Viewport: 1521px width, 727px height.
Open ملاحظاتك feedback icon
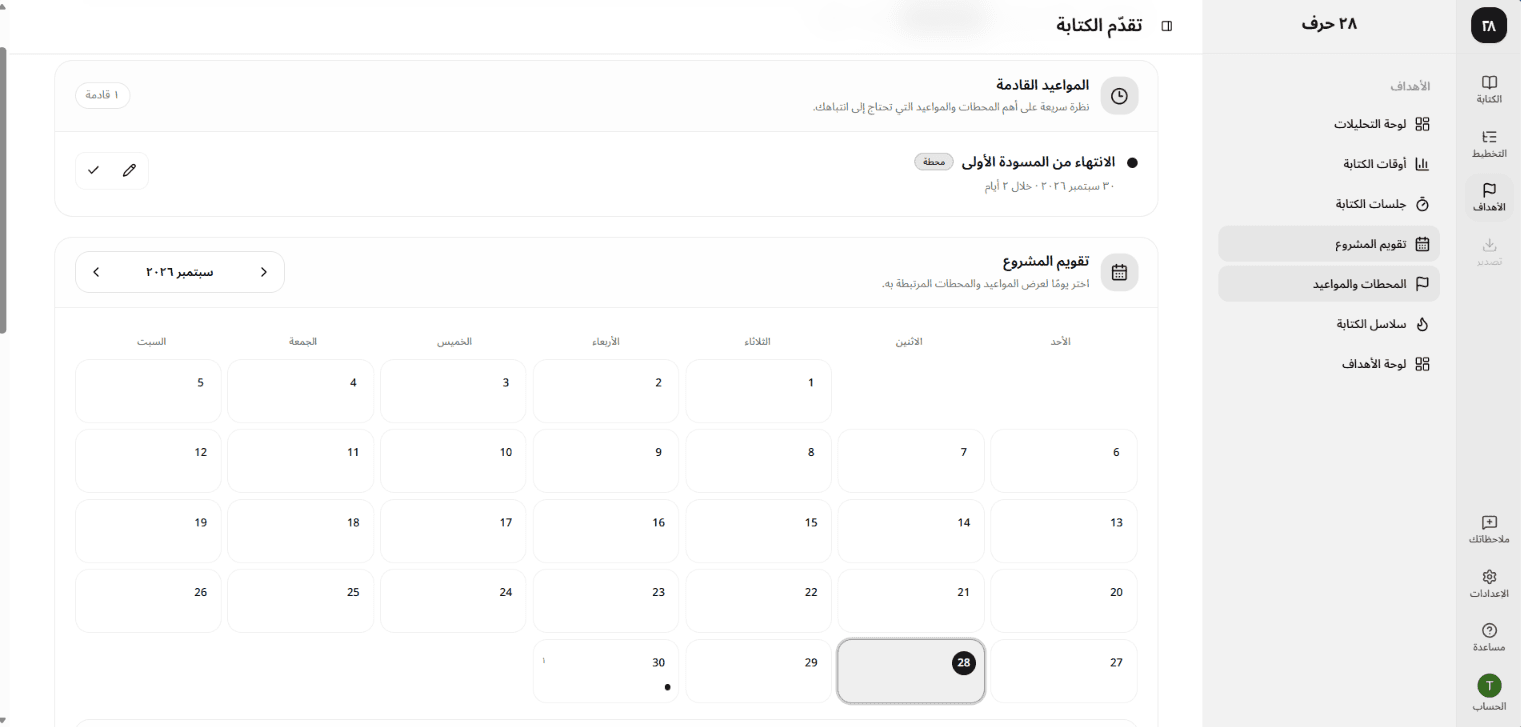point(1488,529)
